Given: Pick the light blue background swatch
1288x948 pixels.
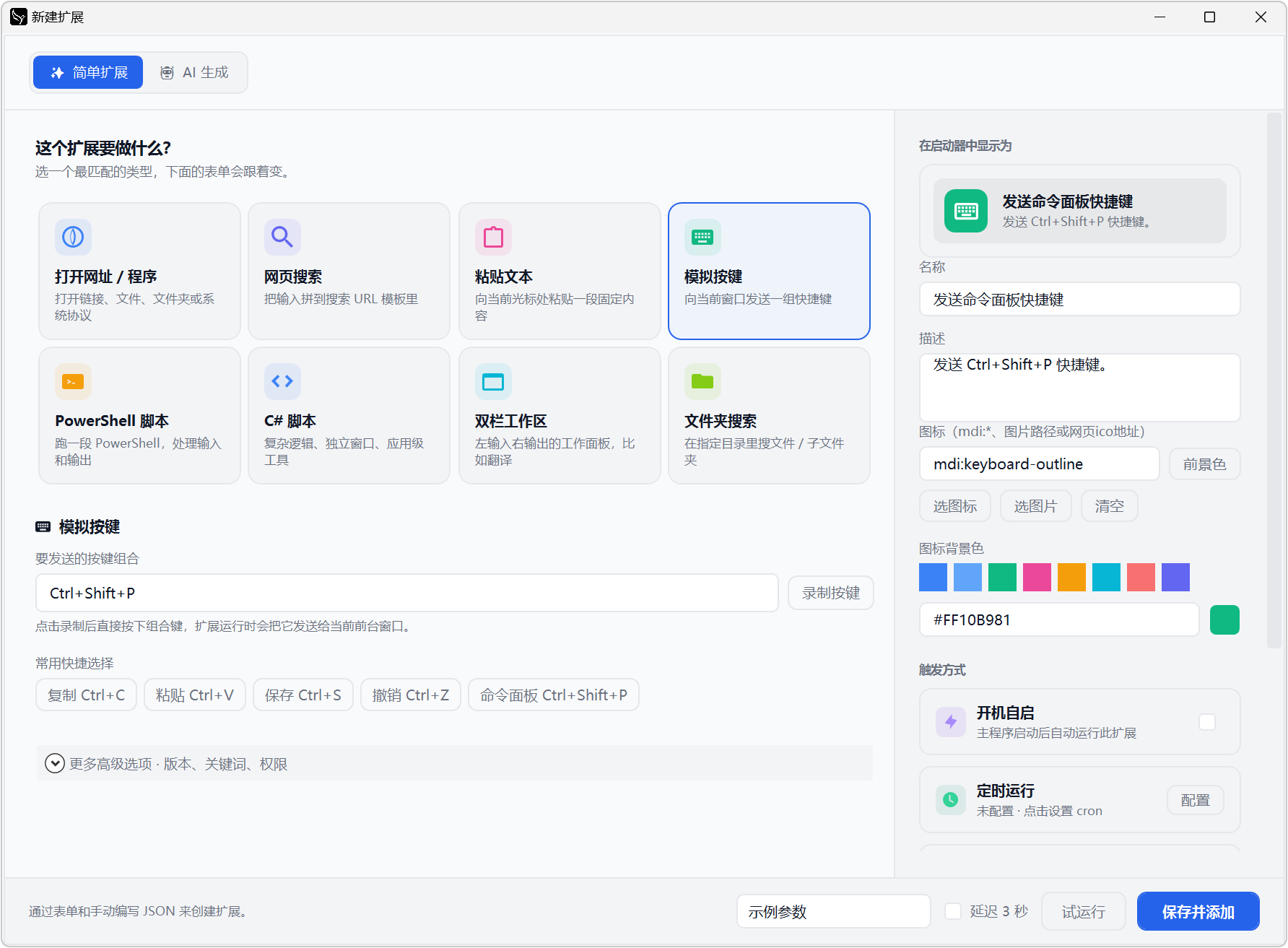Looking at the screenshot, I should 967,577.
